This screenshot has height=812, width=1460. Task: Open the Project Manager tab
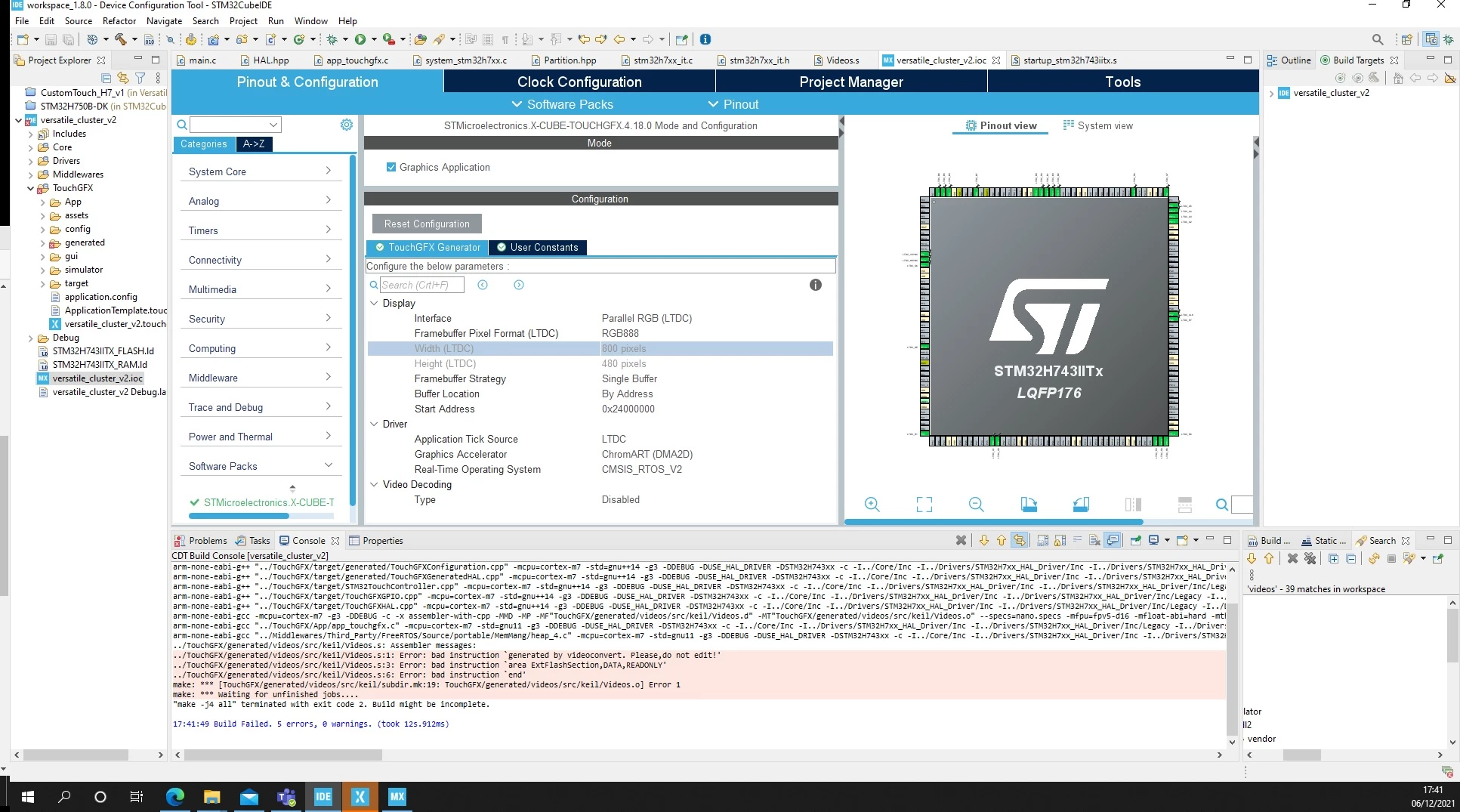(x=851, y=82)
